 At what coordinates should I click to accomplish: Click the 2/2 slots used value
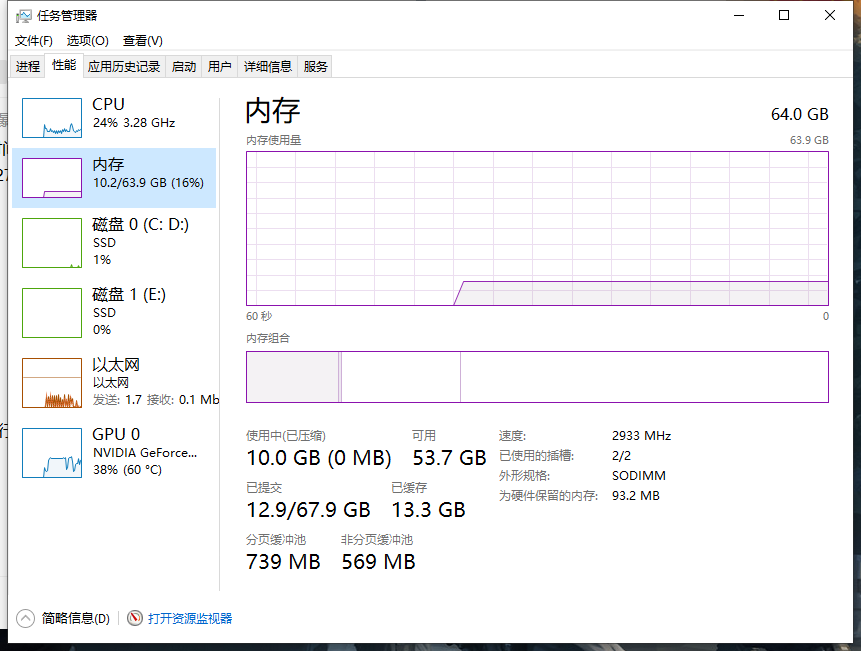tap(622, 456)
